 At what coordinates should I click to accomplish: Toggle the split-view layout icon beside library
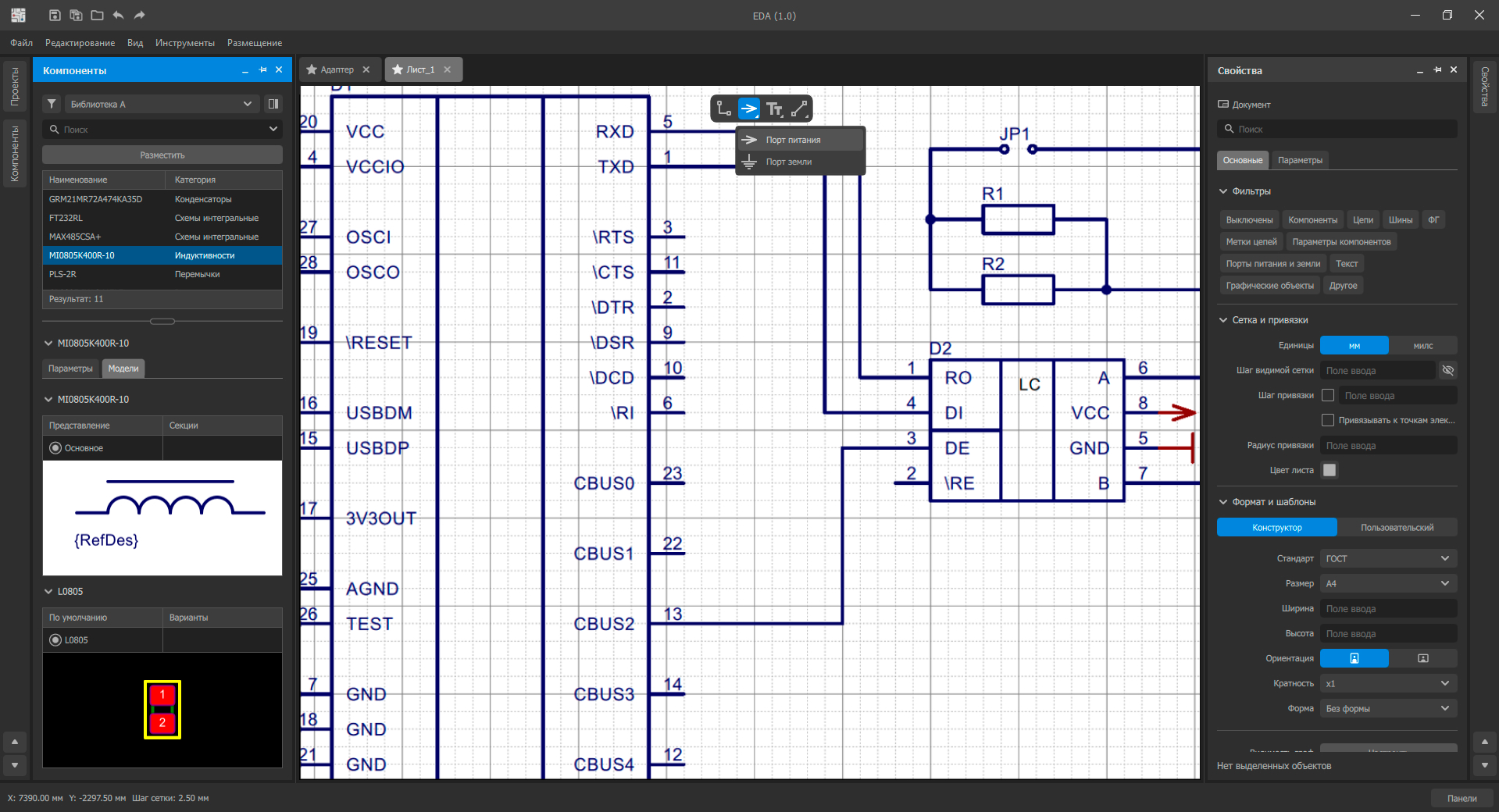(273, 104)
